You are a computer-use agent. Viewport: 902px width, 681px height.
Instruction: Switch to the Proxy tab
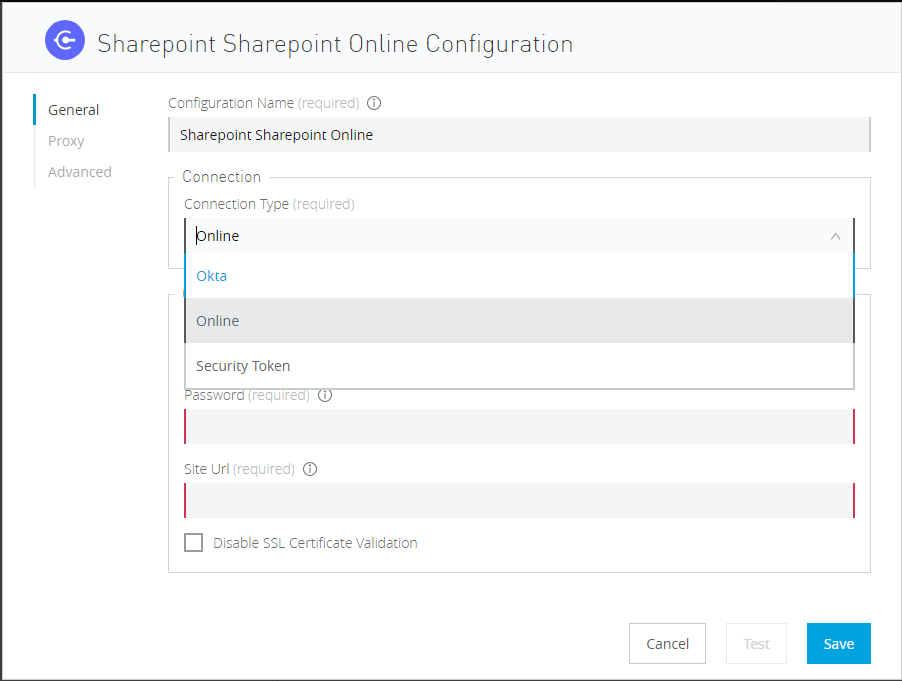65,140
